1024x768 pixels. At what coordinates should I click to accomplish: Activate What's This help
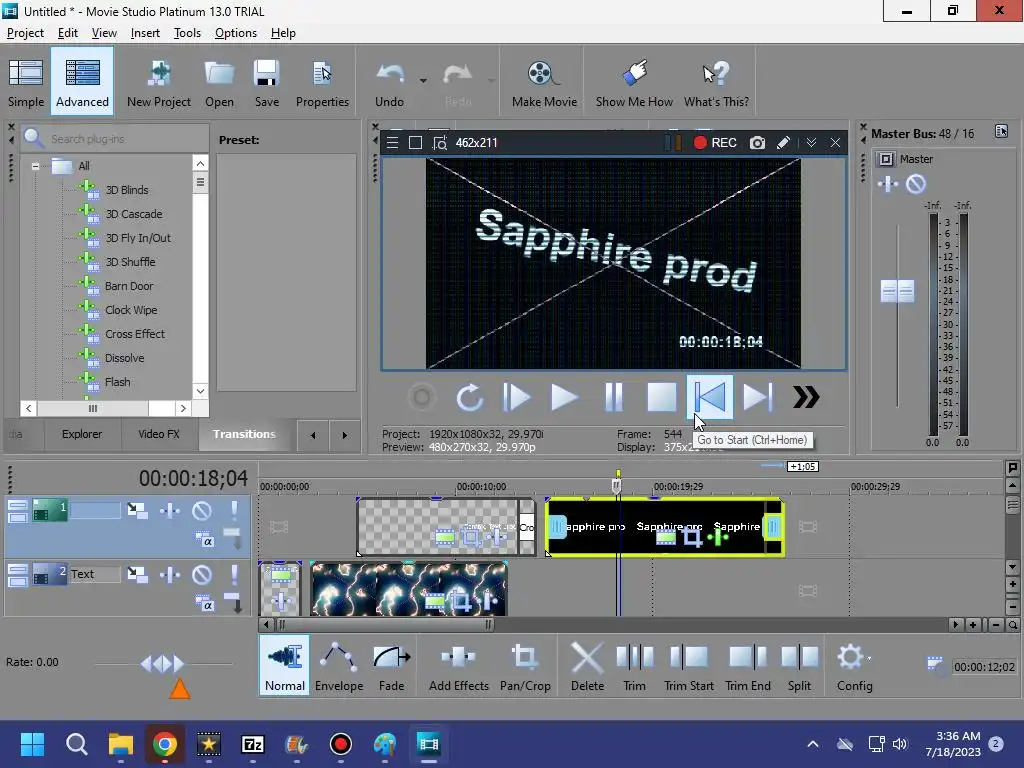tap(716, 82)
